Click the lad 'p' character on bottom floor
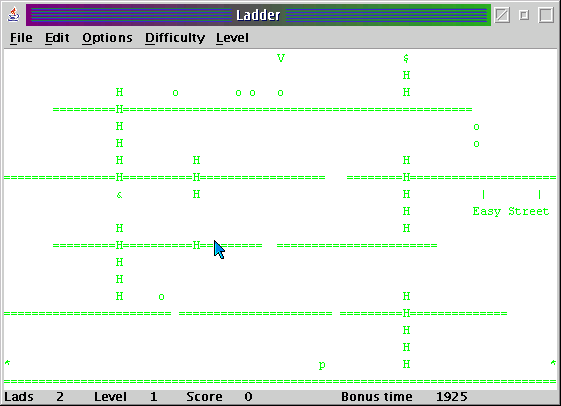The image size is (561, 406). click(x=322, y=365)
